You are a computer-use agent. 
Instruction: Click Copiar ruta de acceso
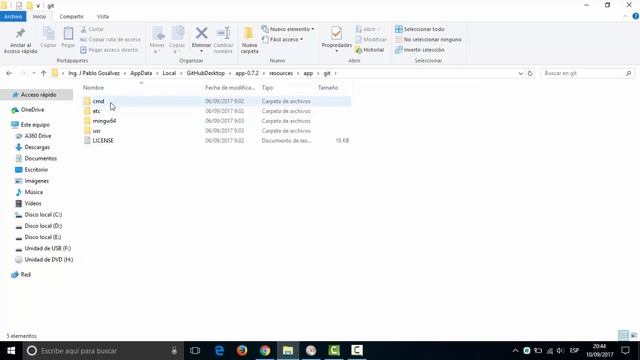click(x=110, y=40)
